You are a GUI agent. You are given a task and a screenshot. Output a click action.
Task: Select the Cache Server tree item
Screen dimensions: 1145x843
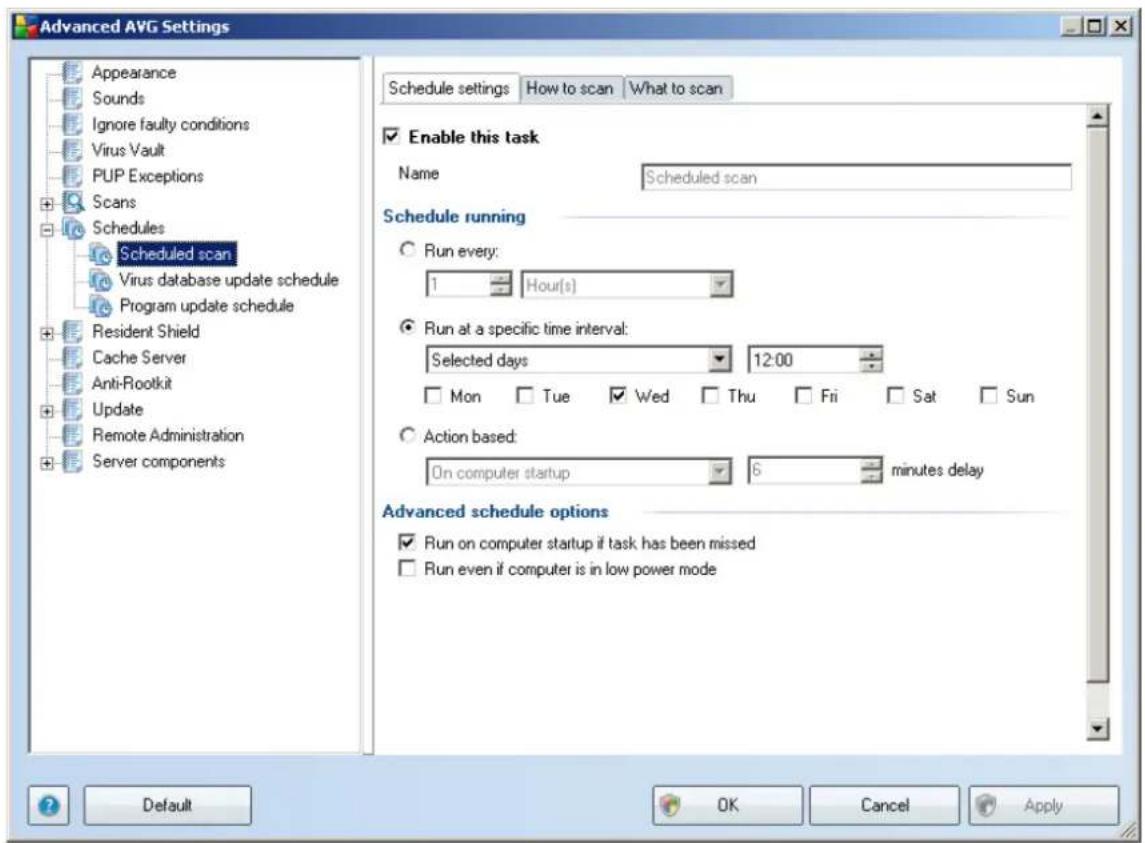click(139, 358)
